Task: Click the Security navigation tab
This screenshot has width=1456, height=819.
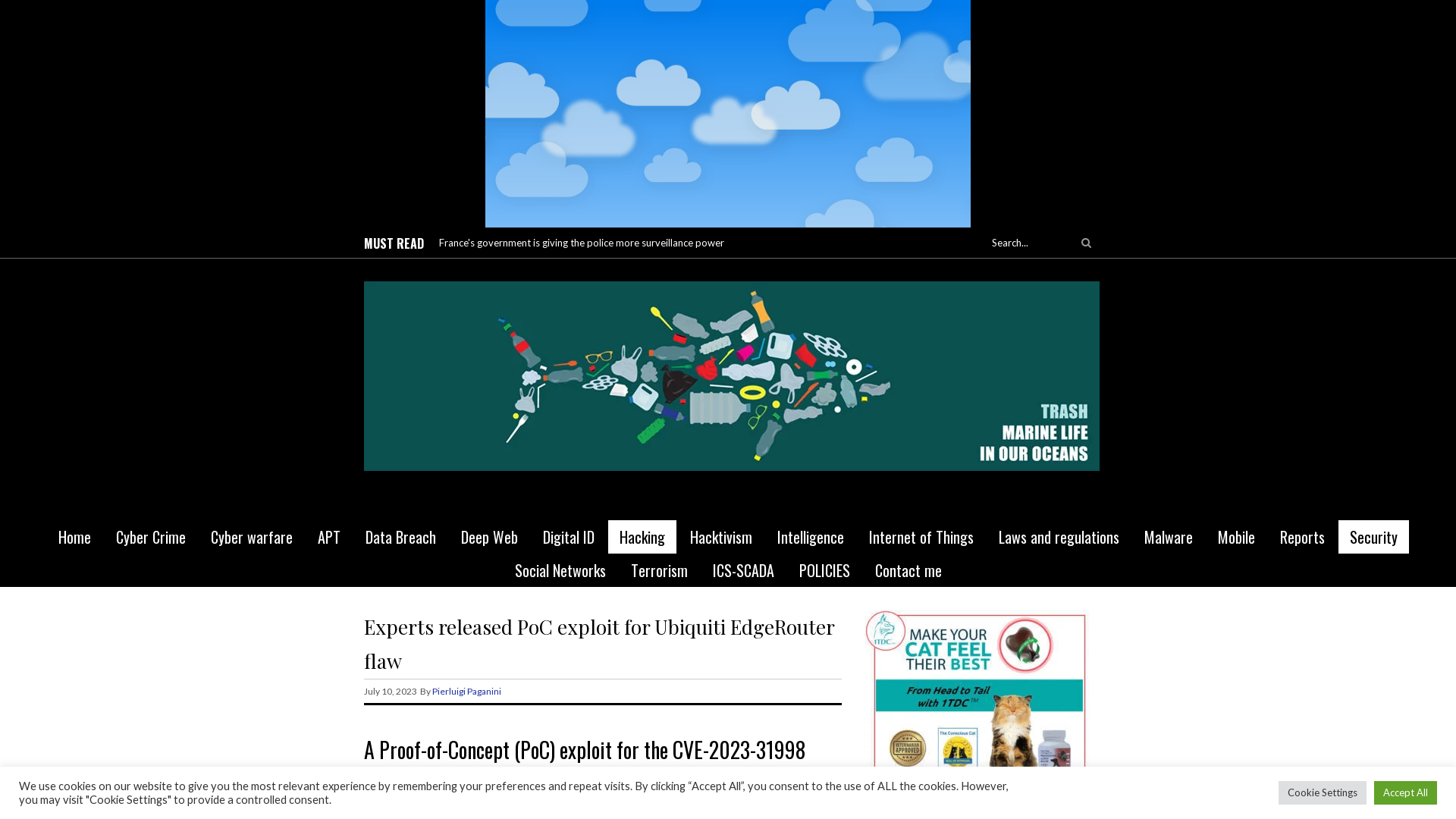Action: (1373, 536)
